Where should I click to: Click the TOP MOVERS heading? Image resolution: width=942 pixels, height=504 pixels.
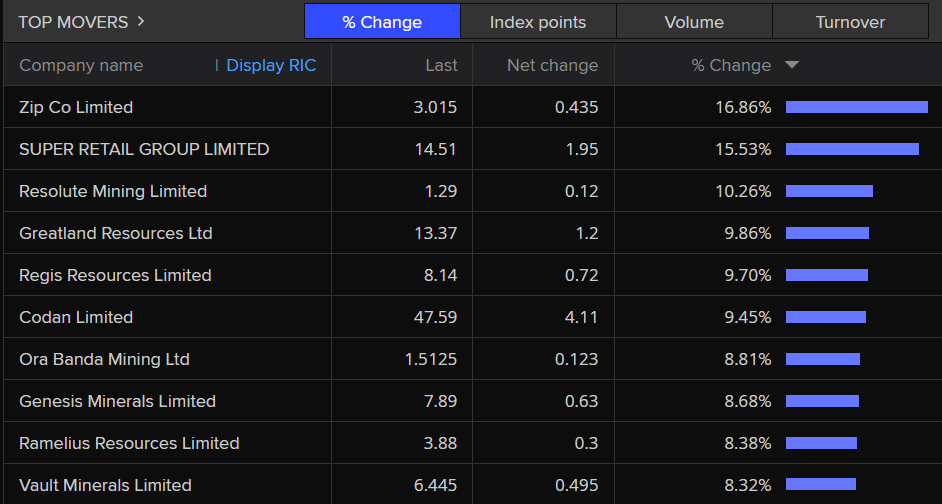[73, 22]
